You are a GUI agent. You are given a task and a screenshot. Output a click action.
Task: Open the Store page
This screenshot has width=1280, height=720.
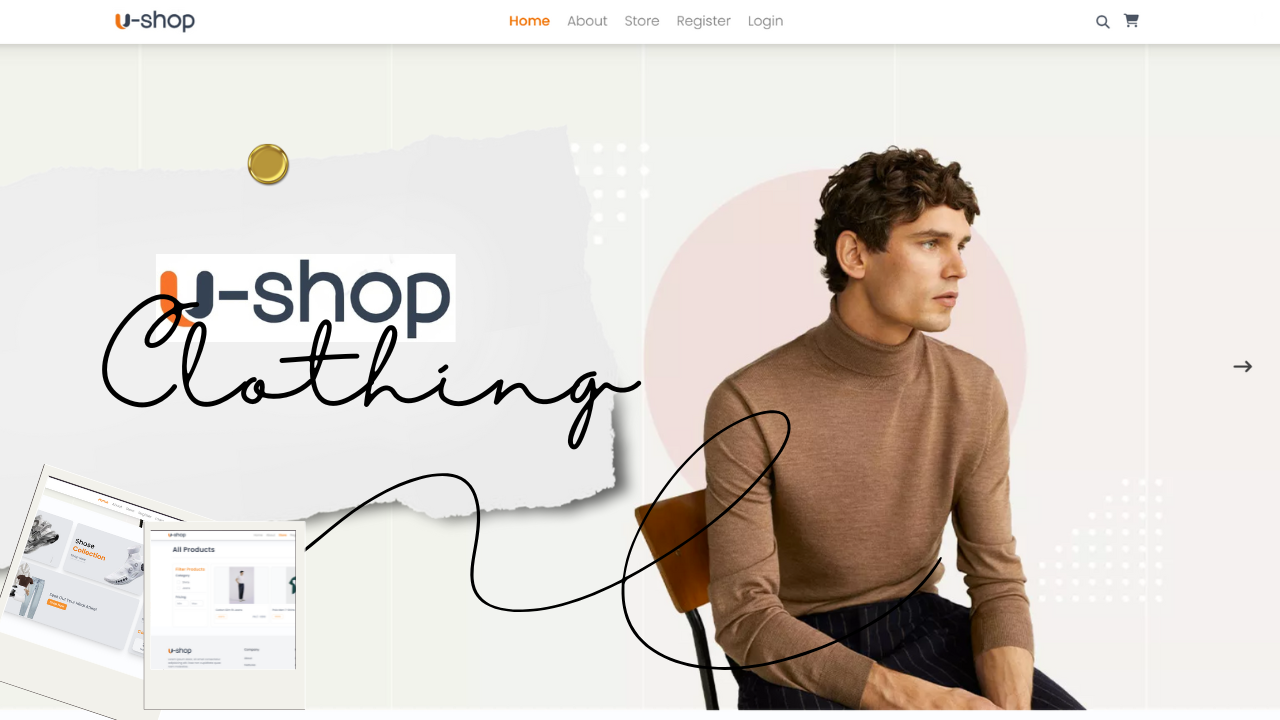(x=642, y=21)
